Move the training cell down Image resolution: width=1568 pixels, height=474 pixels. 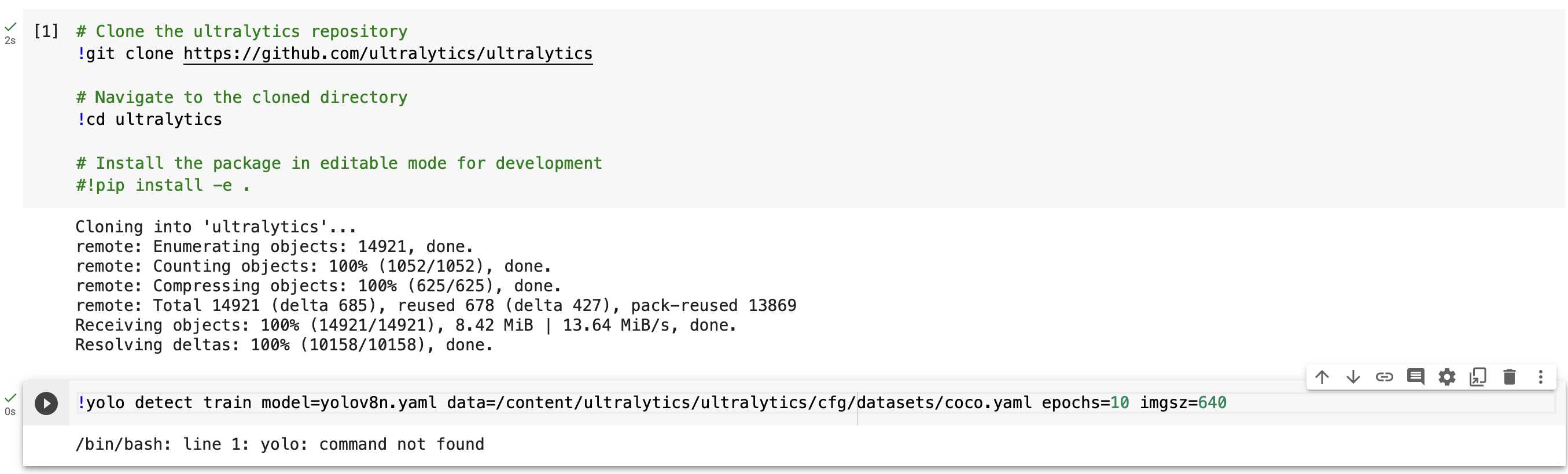pyautogui.click(x=1353, y=377)
